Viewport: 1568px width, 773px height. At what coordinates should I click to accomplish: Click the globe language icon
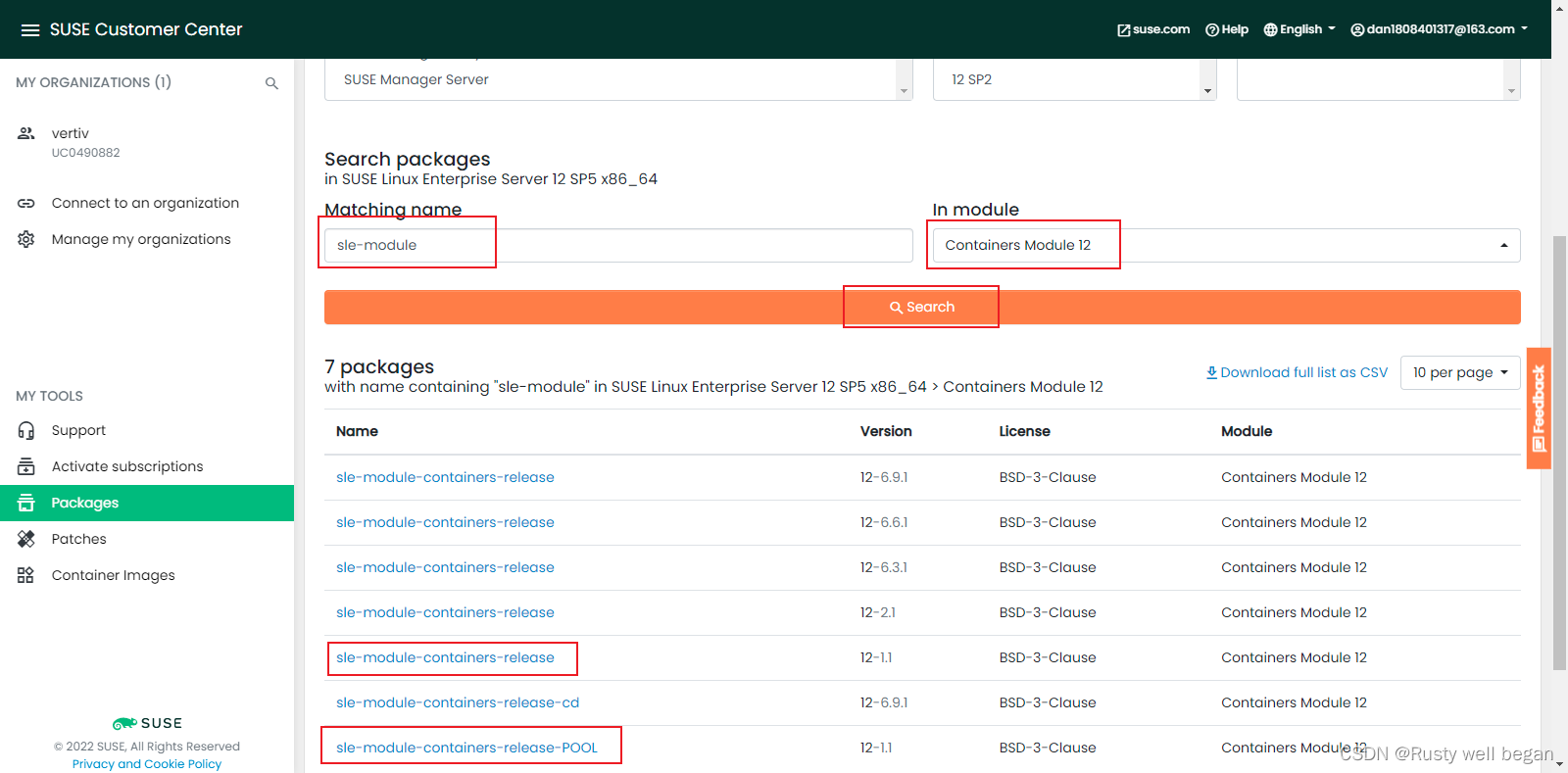coord(1270,30)
